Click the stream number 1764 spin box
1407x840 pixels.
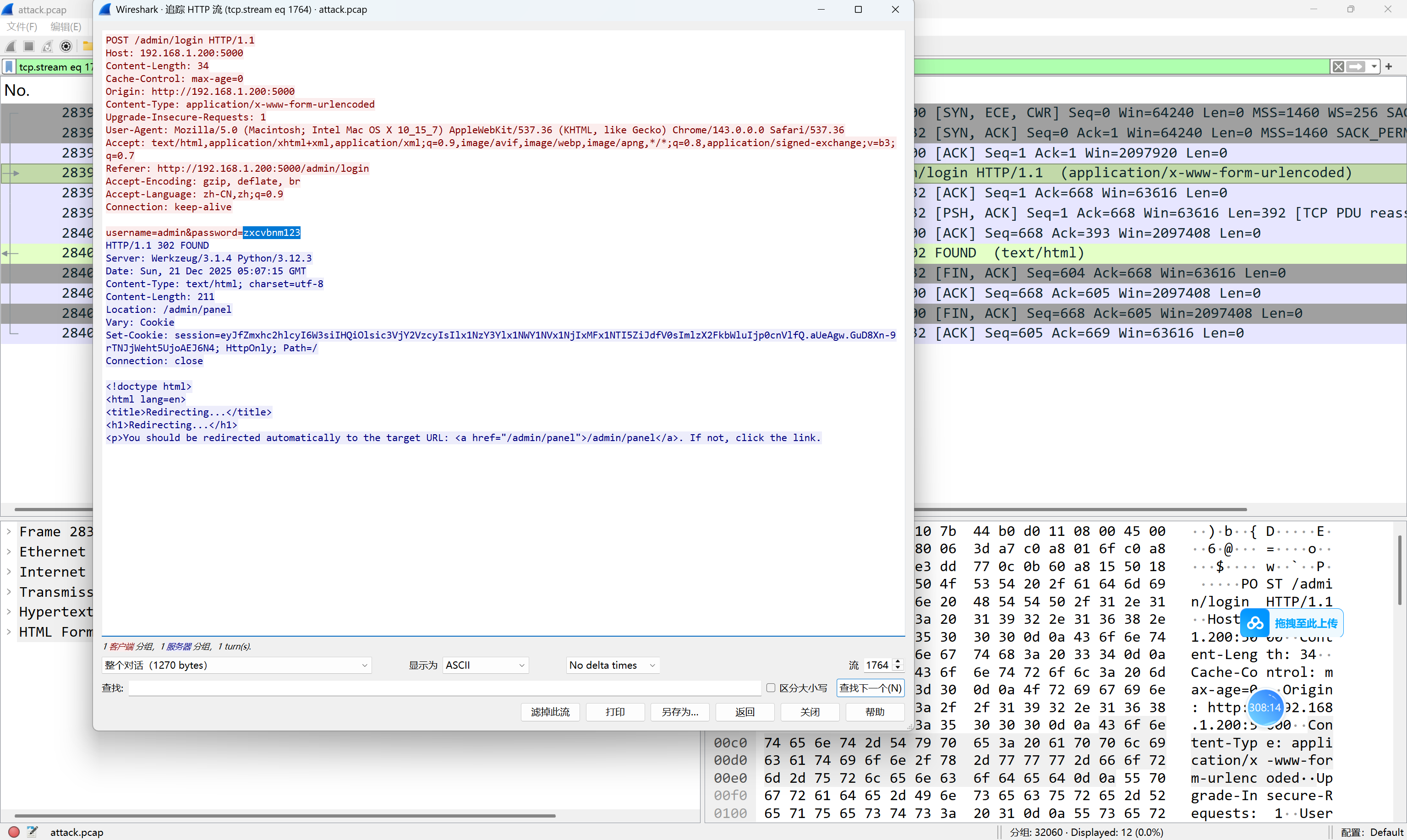click(x=883, y=665)
